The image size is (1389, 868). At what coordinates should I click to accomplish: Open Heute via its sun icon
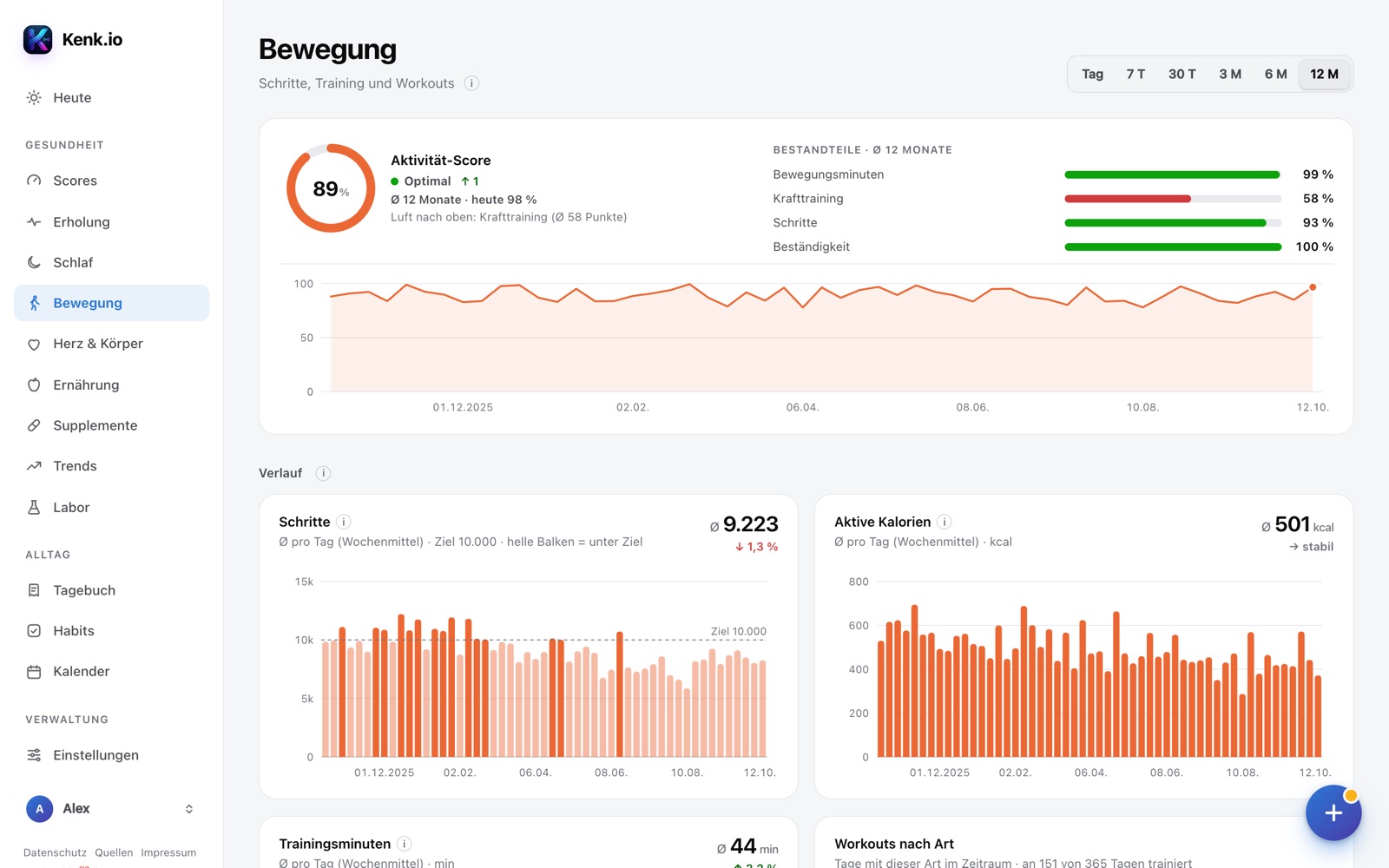click(x=34, y=98)
